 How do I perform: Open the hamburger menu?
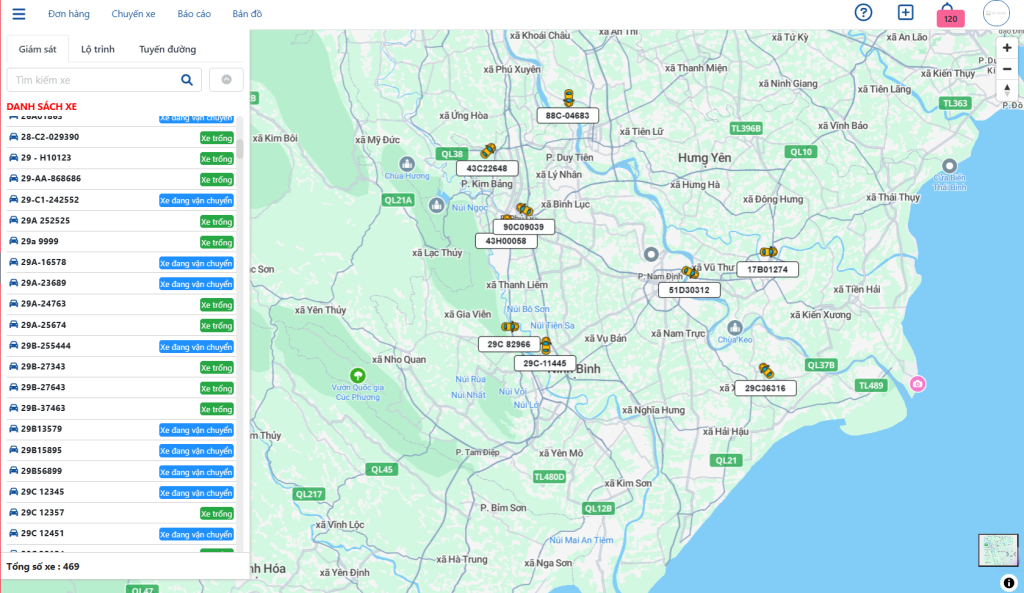(x=19, y=14)
